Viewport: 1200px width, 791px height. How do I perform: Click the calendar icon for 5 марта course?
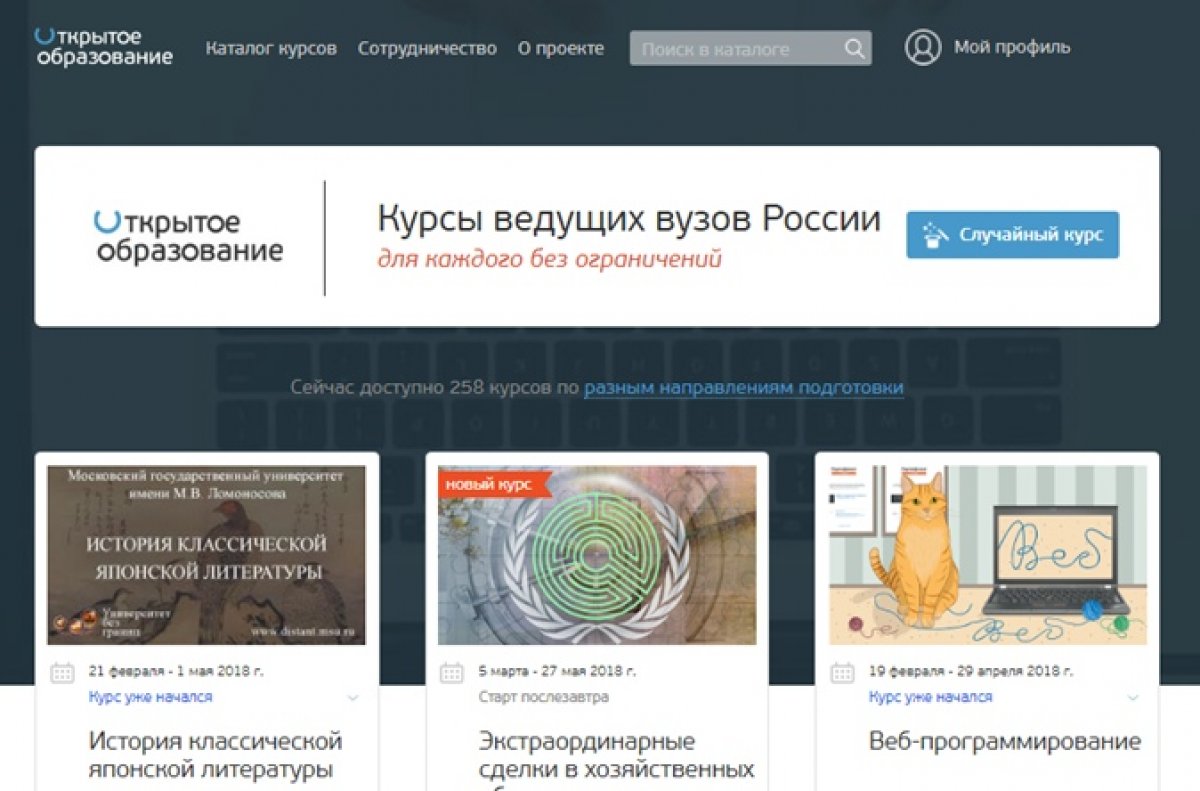pyautogui.click(x=452, y=672)
